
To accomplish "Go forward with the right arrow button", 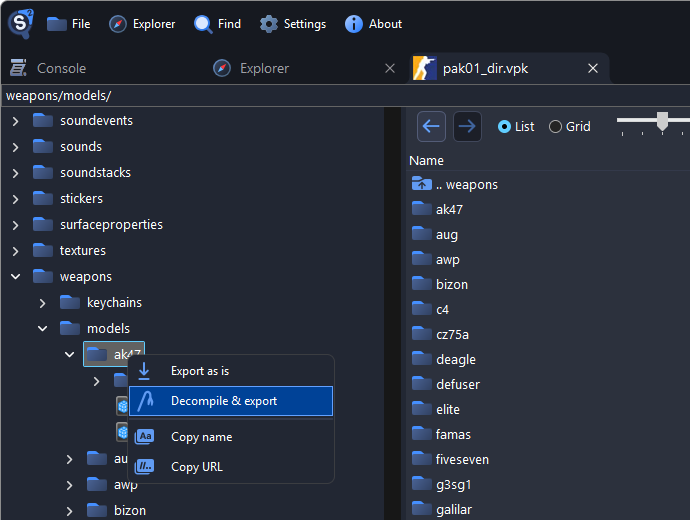I will pos(467,127).
